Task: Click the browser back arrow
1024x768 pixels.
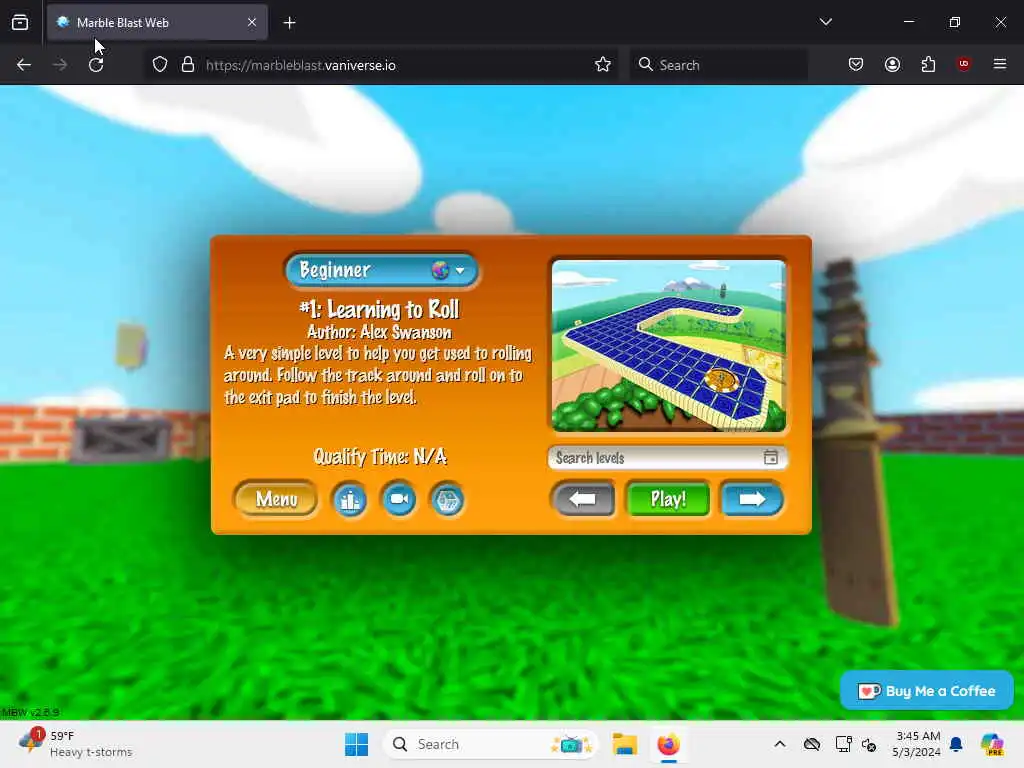Action: click(24, 65)
